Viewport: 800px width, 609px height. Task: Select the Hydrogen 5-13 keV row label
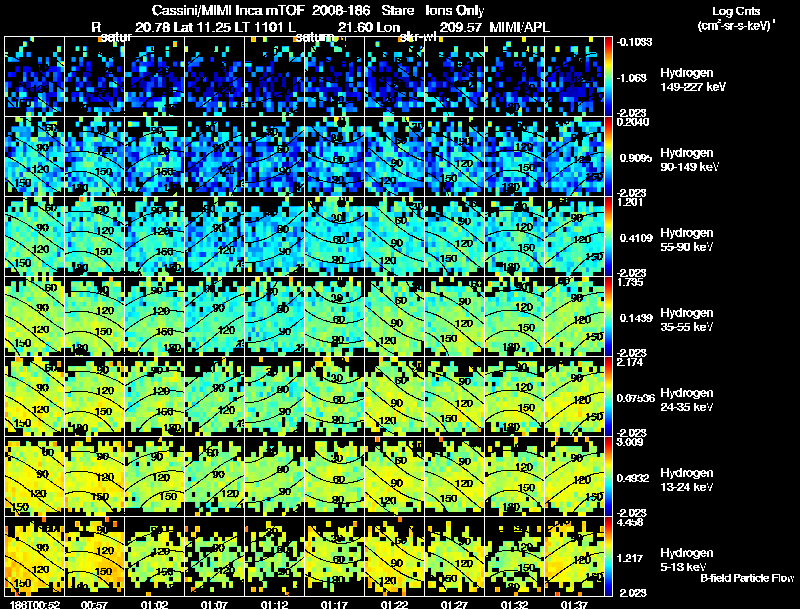click(687, 560)
